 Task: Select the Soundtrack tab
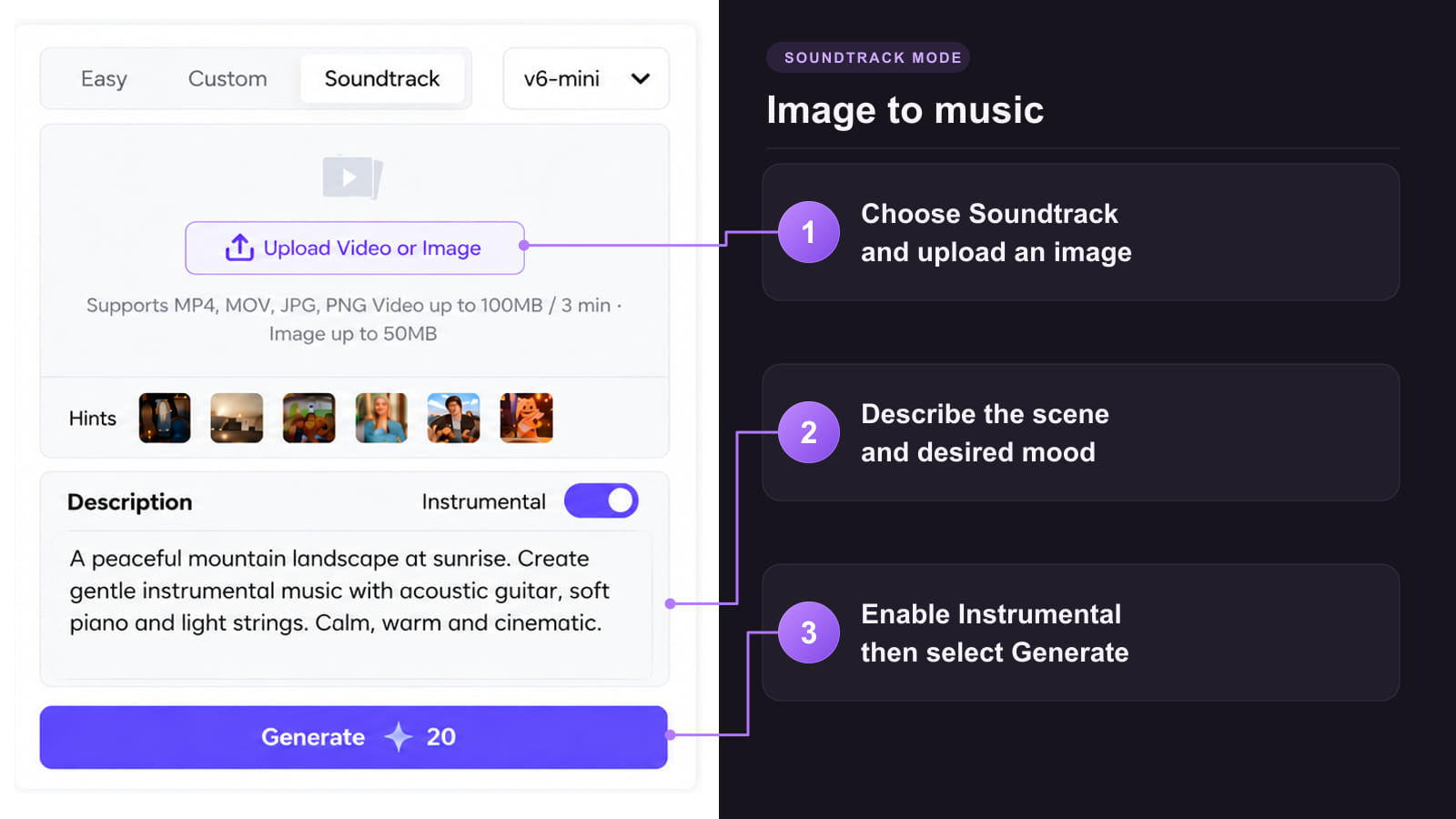click(x=382, y=79)
